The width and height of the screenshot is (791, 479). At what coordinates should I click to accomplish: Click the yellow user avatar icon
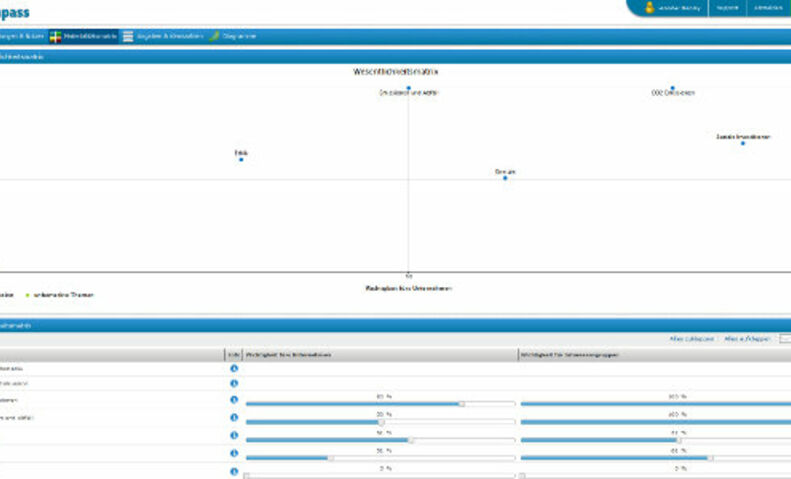[x=649, y=8]
